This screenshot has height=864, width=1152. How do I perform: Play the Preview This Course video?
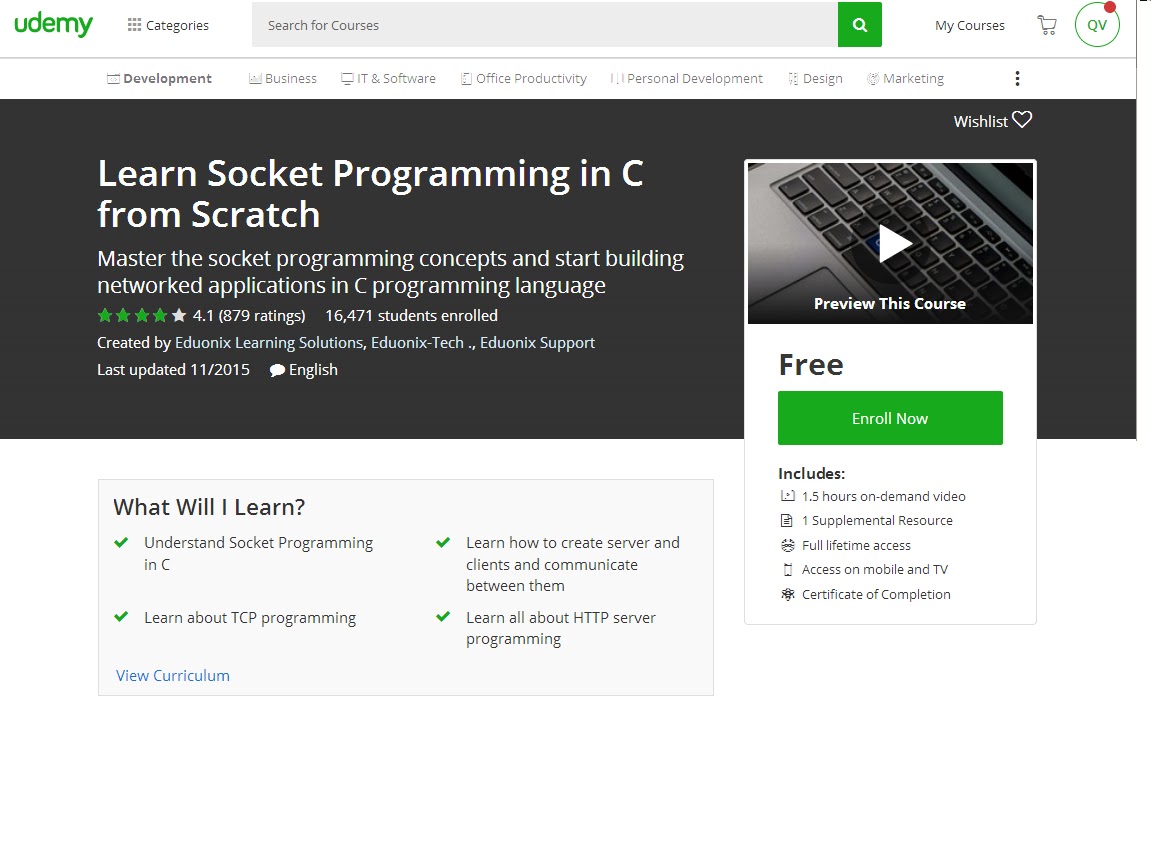tap(890, 243)
